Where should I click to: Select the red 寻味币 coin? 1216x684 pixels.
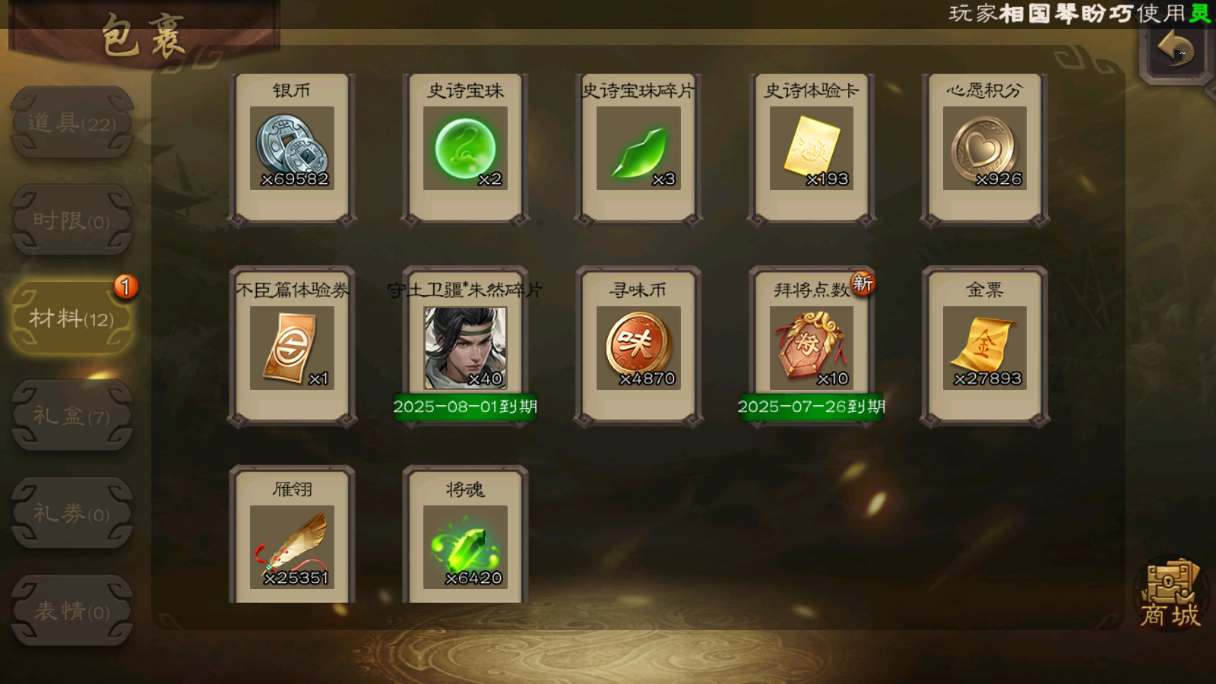(x=638, y=348)
